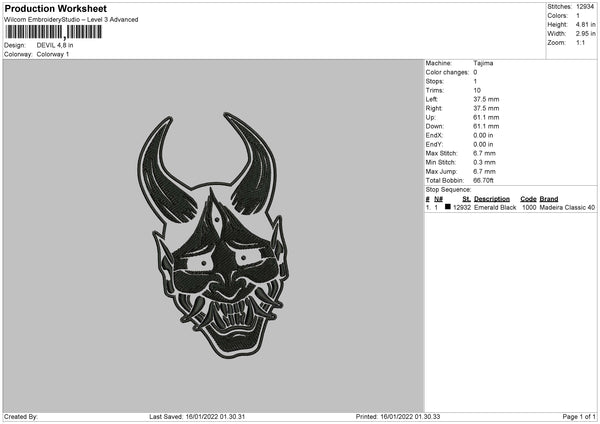The height and width of the screenshot is (424, 600).
Task: Click the Brand column header
Action: click(549, 199)
